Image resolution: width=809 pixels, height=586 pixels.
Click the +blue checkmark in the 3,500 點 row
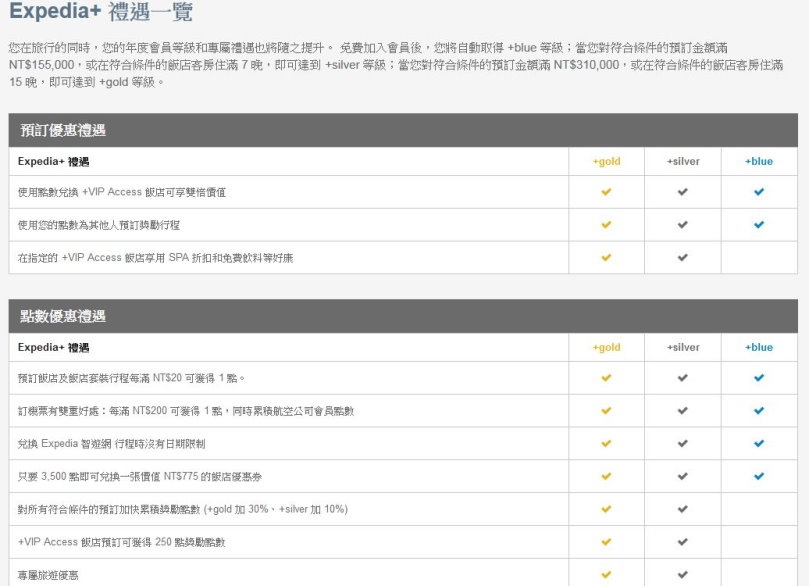tap(759, 477)
